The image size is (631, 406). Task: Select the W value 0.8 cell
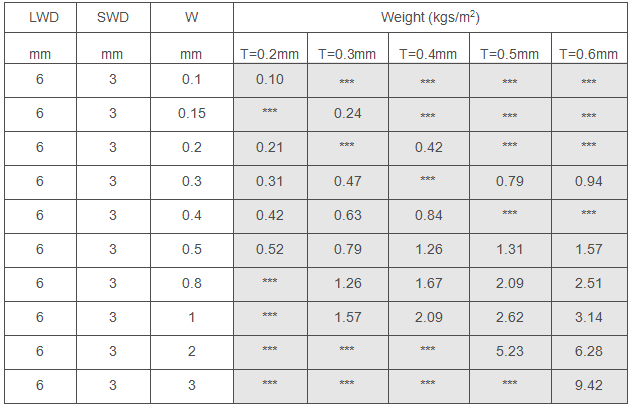tap(192, 283)
